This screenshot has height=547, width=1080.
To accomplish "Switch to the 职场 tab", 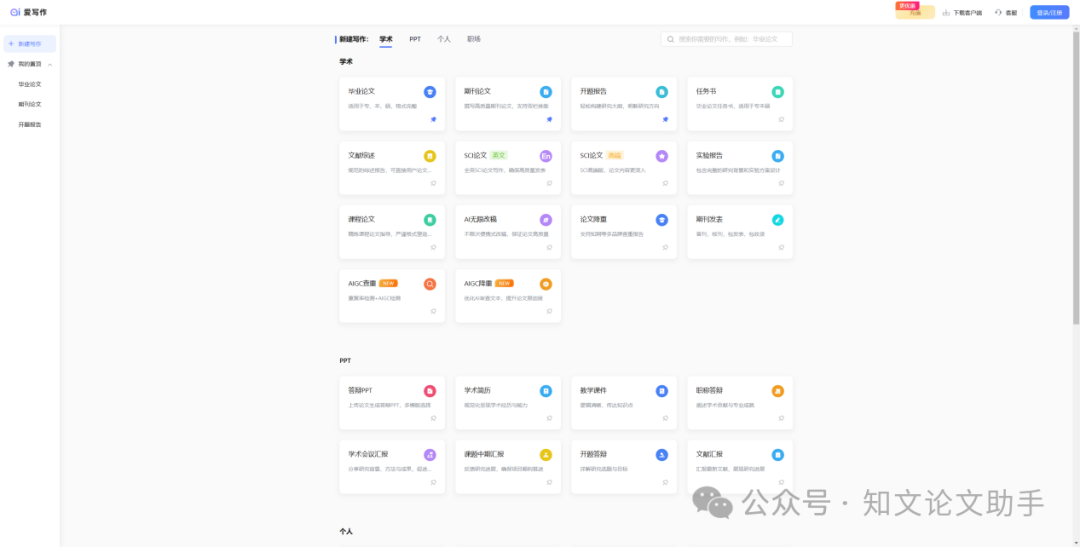I will 474,39.
